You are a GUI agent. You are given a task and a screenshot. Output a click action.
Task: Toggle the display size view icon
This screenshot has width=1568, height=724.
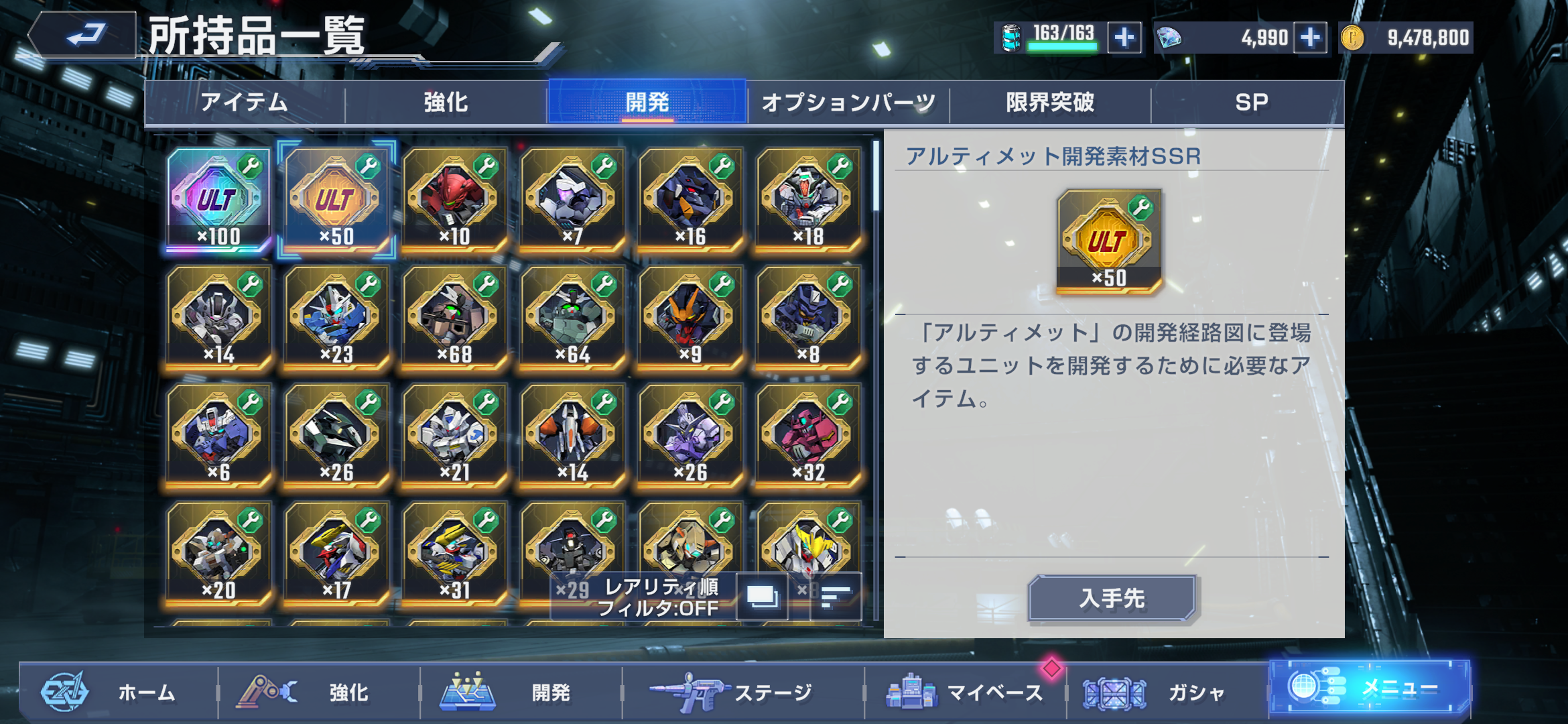762,595
